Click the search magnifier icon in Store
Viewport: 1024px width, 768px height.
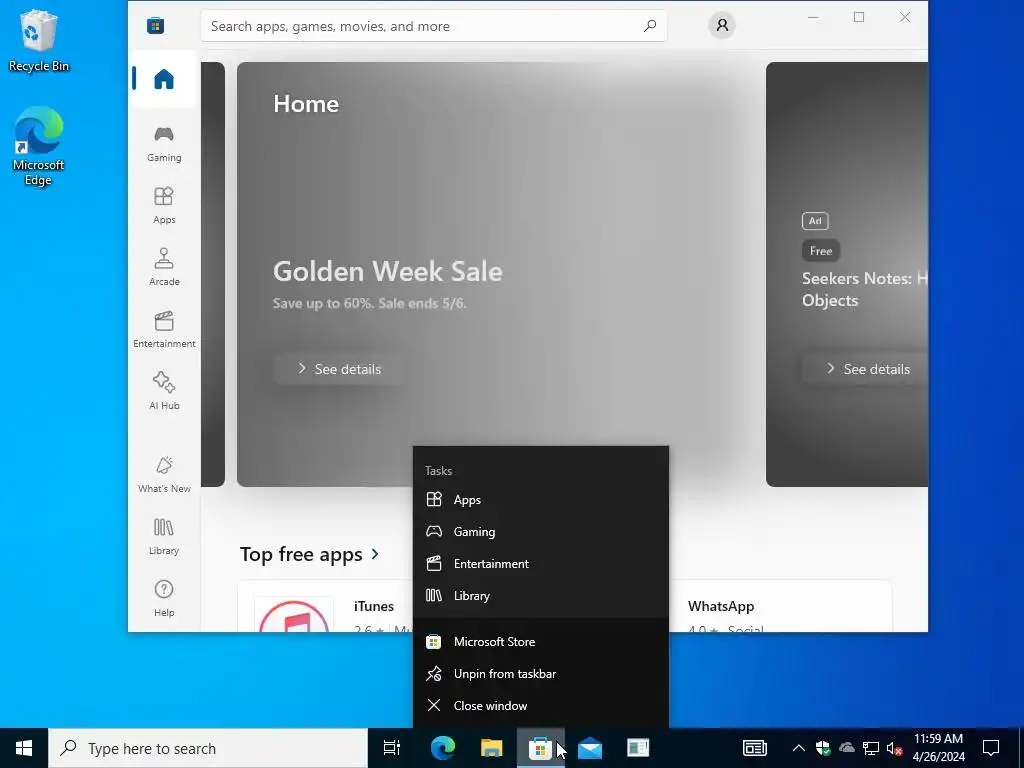(x=649, y=26)
